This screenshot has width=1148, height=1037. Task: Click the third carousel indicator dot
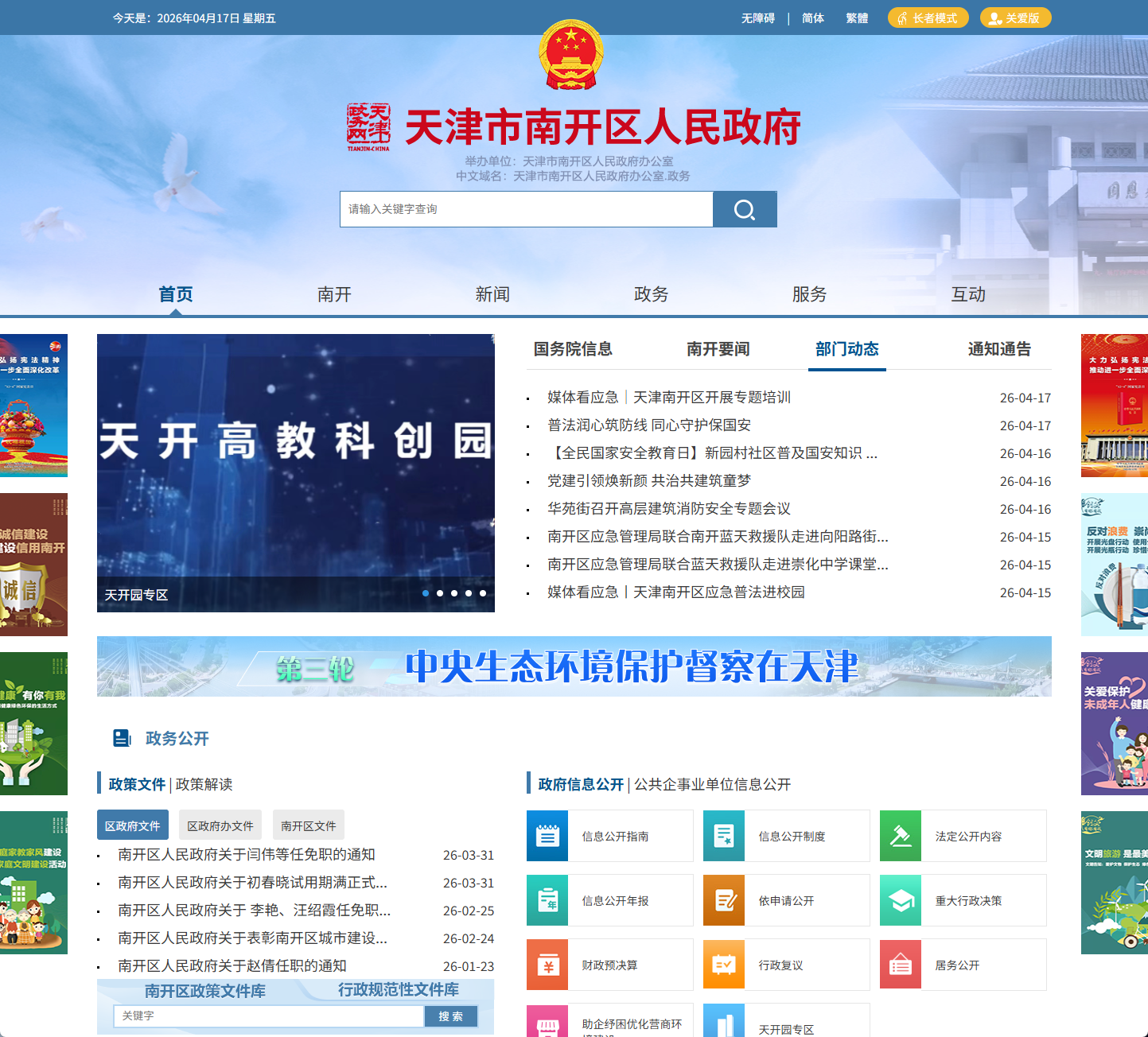453,592
